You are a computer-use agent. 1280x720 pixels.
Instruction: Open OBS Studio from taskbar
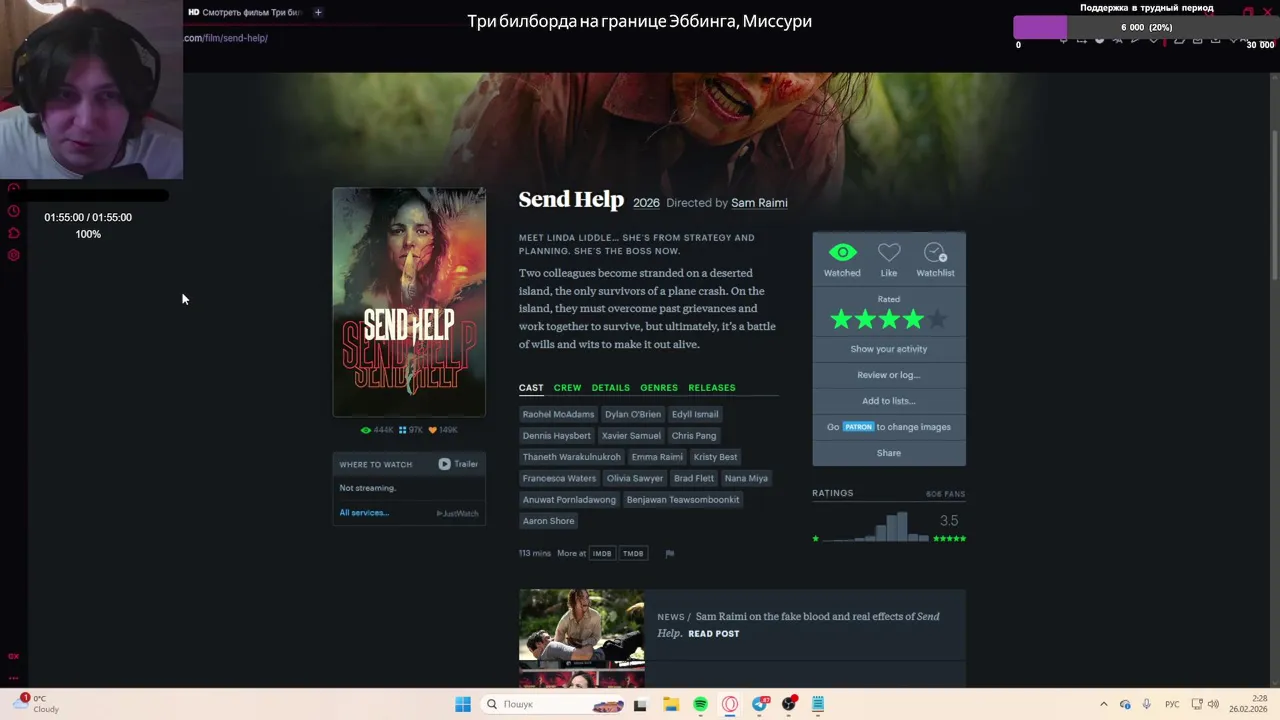[x=789, y=704]
